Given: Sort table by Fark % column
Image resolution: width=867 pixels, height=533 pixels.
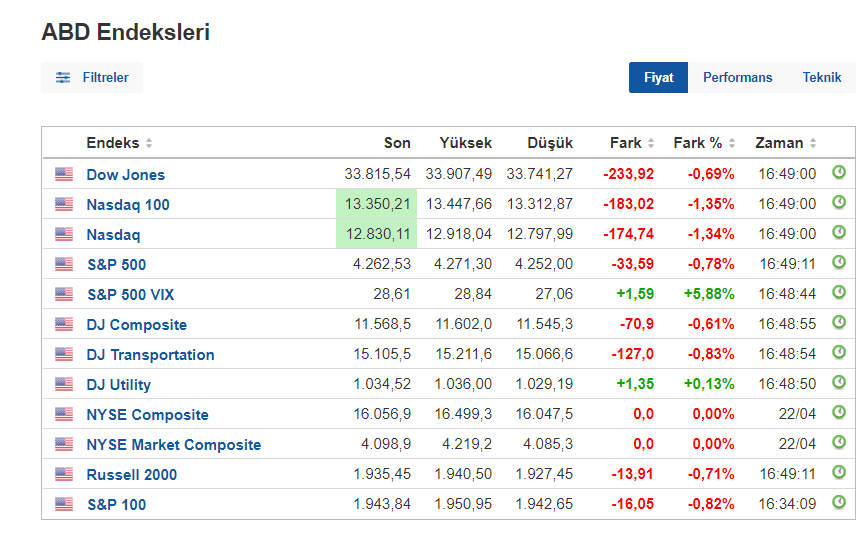Looking at the screenshot, I should click(732, 144).
